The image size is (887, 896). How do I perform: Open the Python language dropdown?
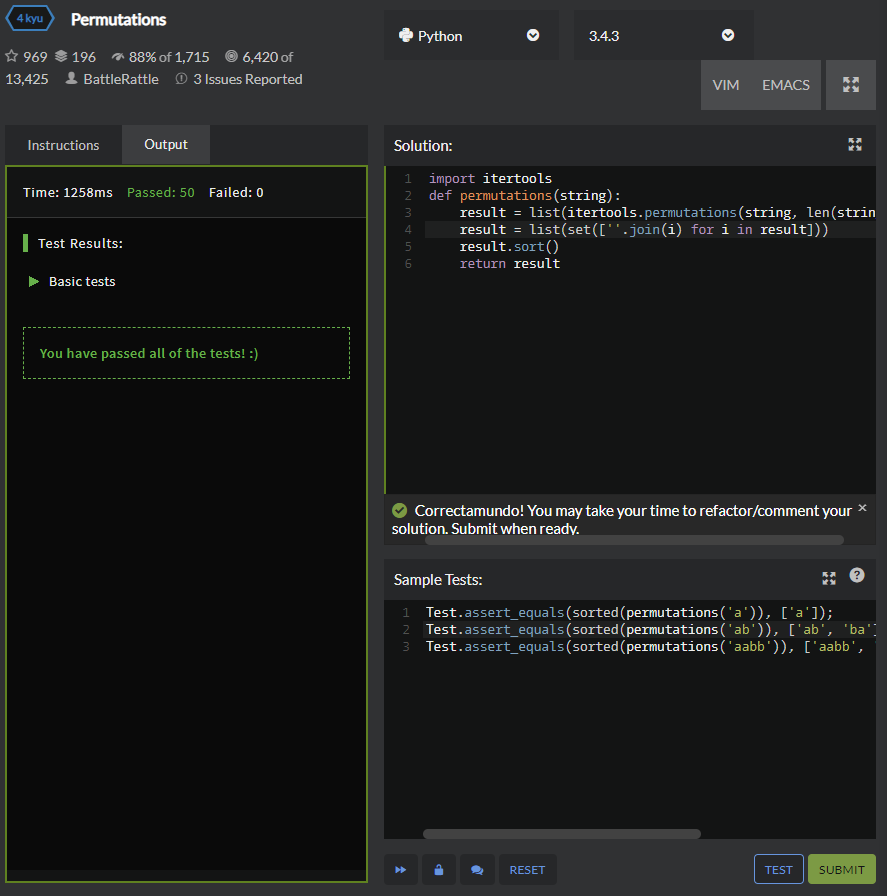click(471, 35)
